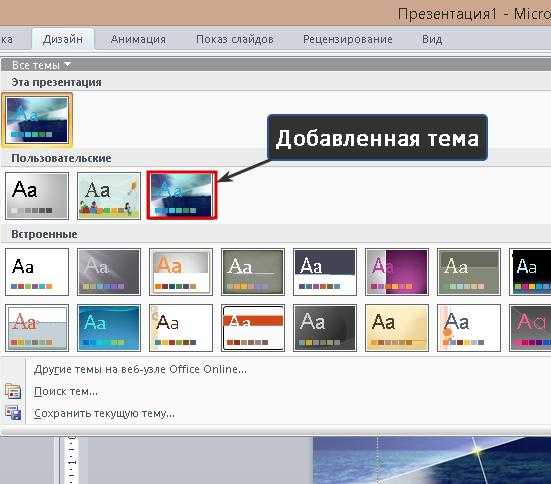This screenshot has height=484, width=551.
Task: Click the Поиск тем menu entry
Action: click(x=66, y=391)
